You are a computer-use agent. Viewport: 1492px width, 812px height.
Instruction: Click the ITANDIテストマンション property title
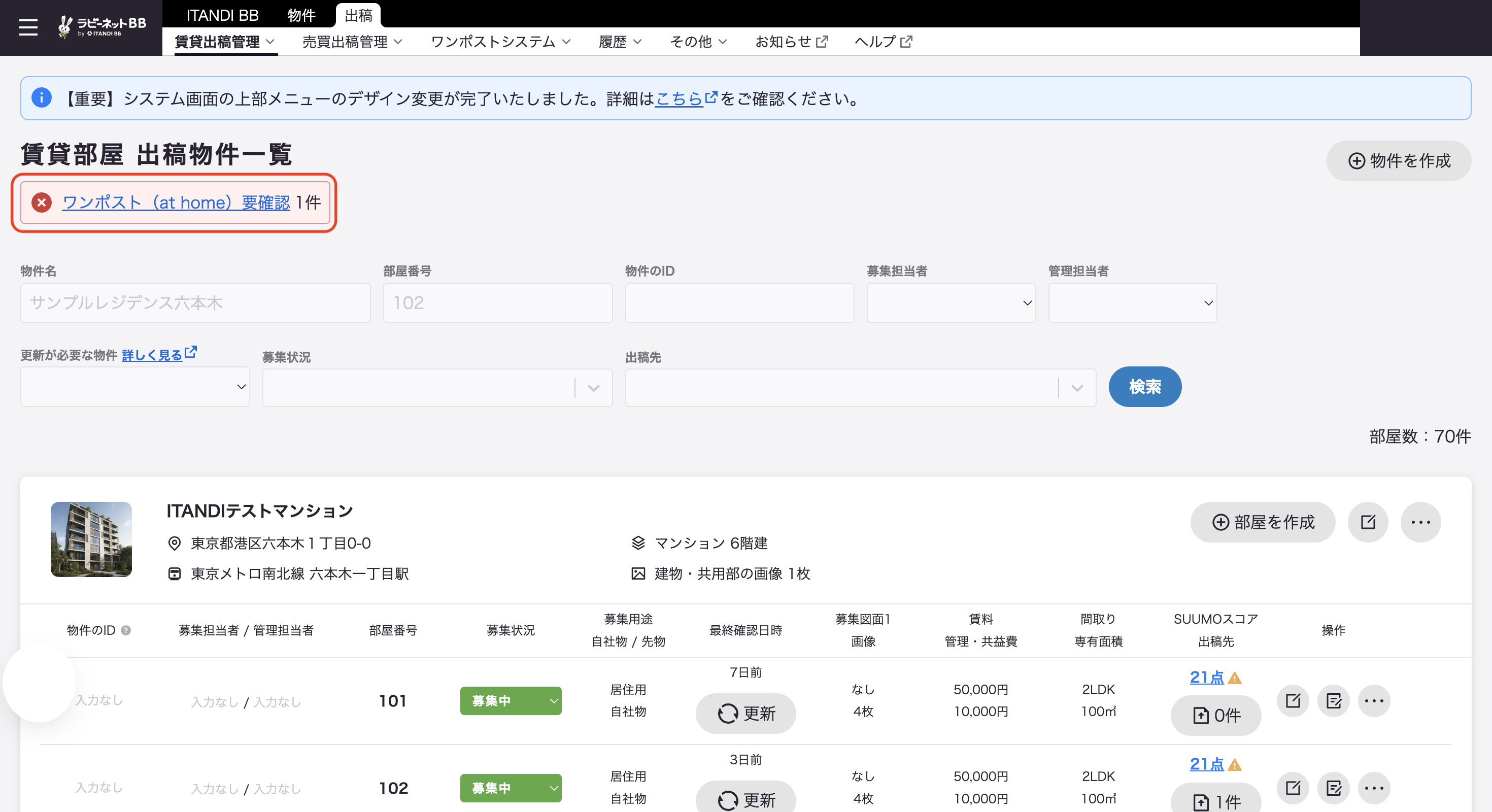pyautogui.click(x=259, y=511)
